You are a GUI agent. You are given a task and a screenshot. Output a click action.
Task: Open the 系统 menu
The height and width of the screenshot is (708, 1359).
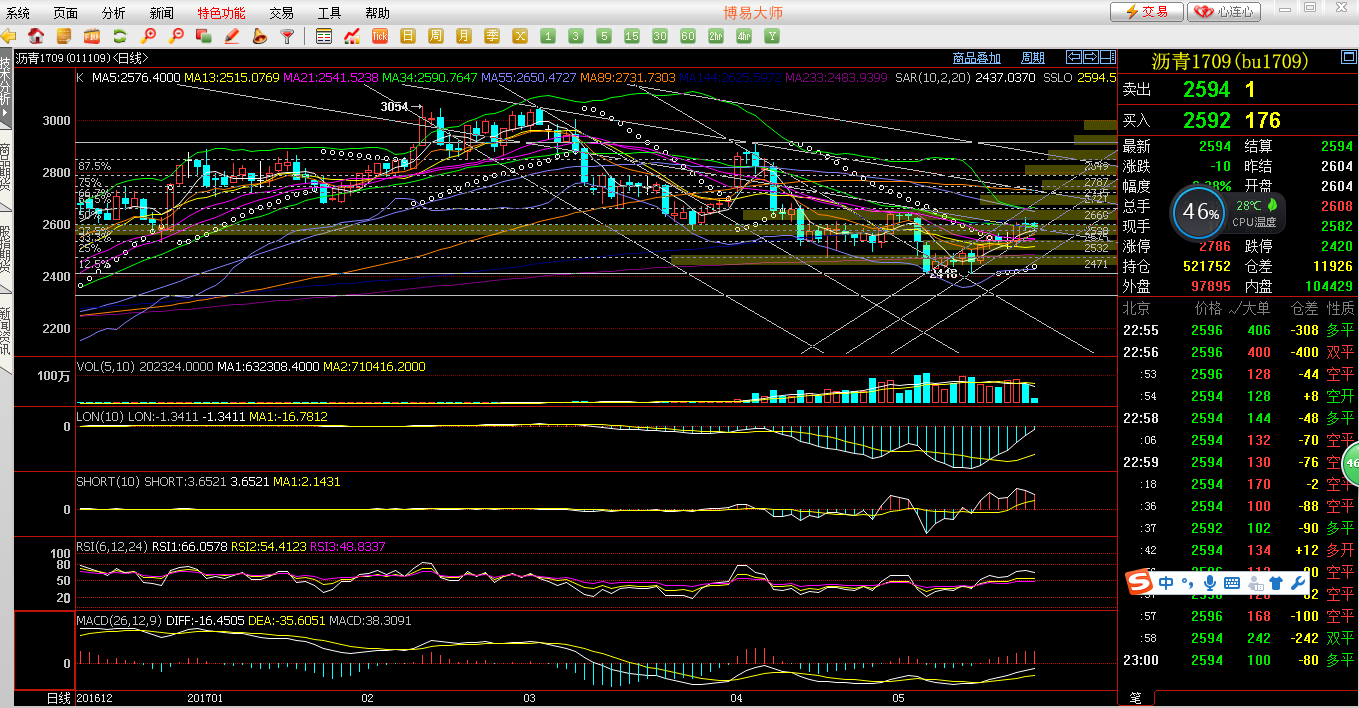click(x=18, y=13)
